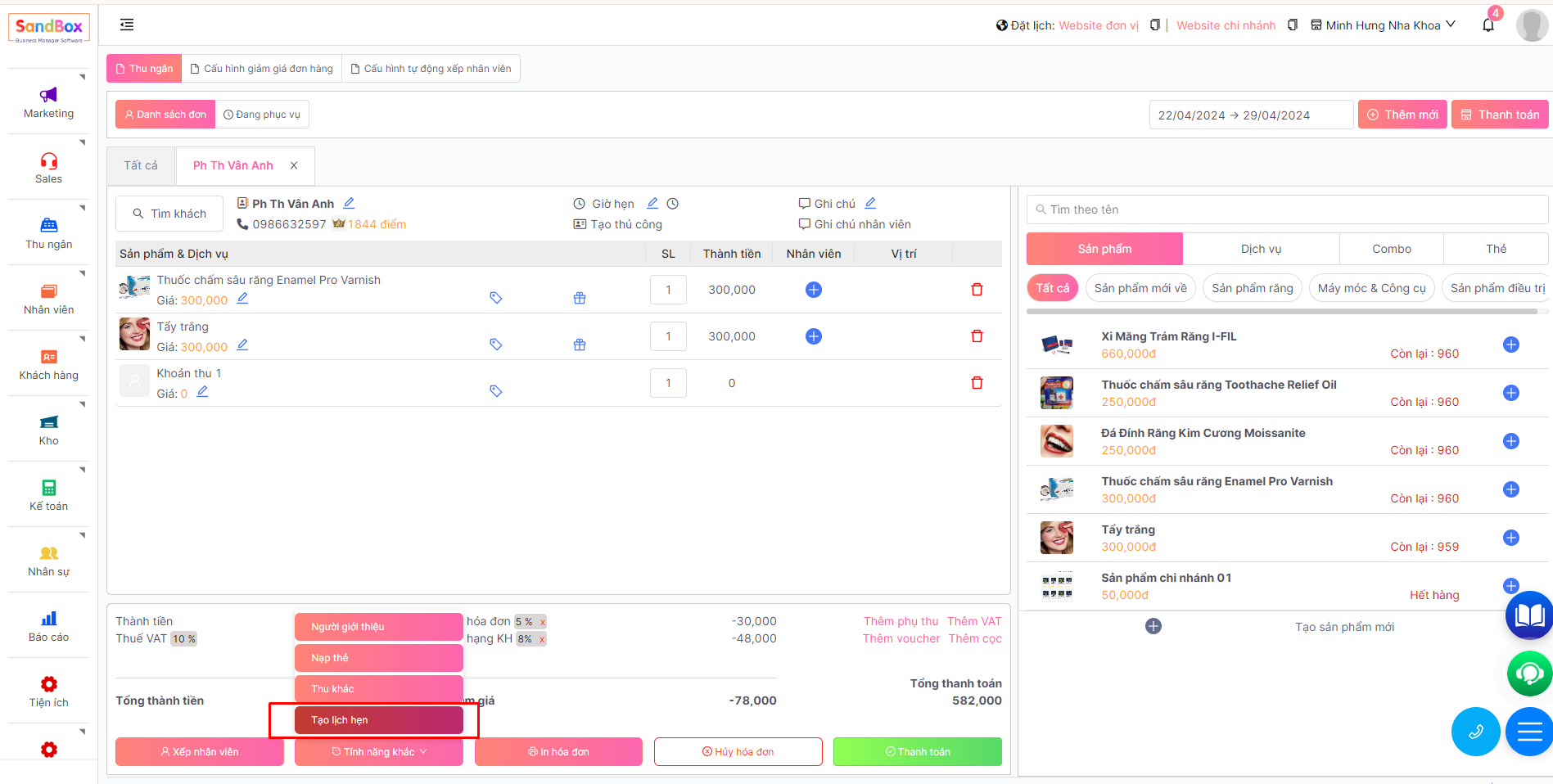This screenshot has width=1553, height=784.
Task: Close the Ph Th Vân Anh tab
Action: (x=294, y=165)
